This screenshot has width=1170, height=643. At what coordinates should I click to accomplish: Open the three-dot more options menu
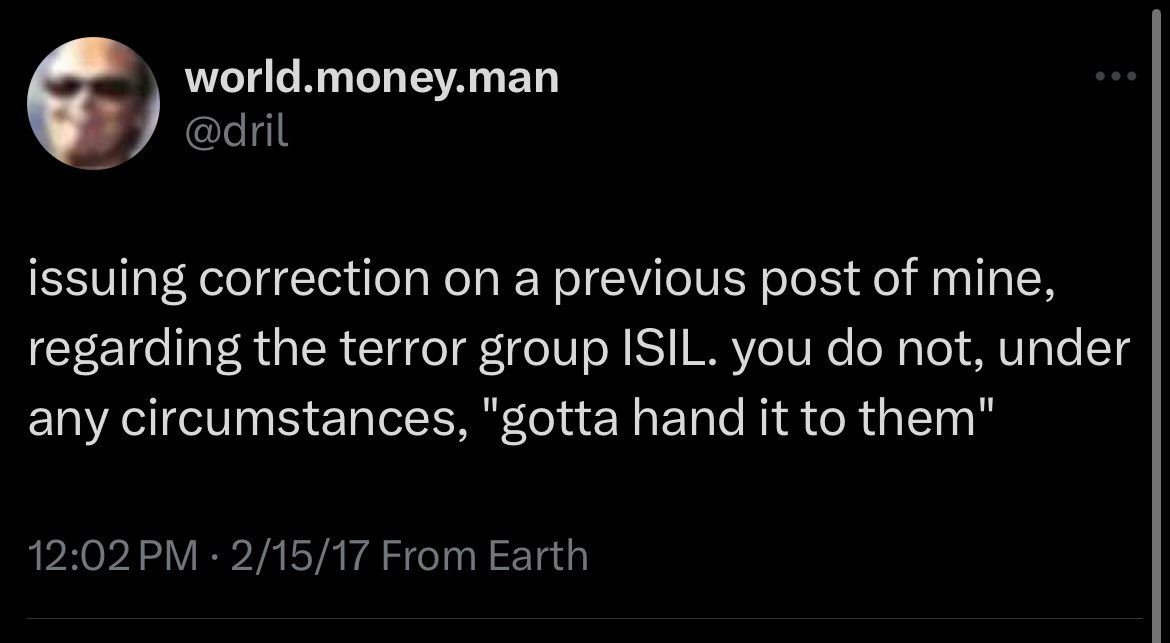point(1116,76)
